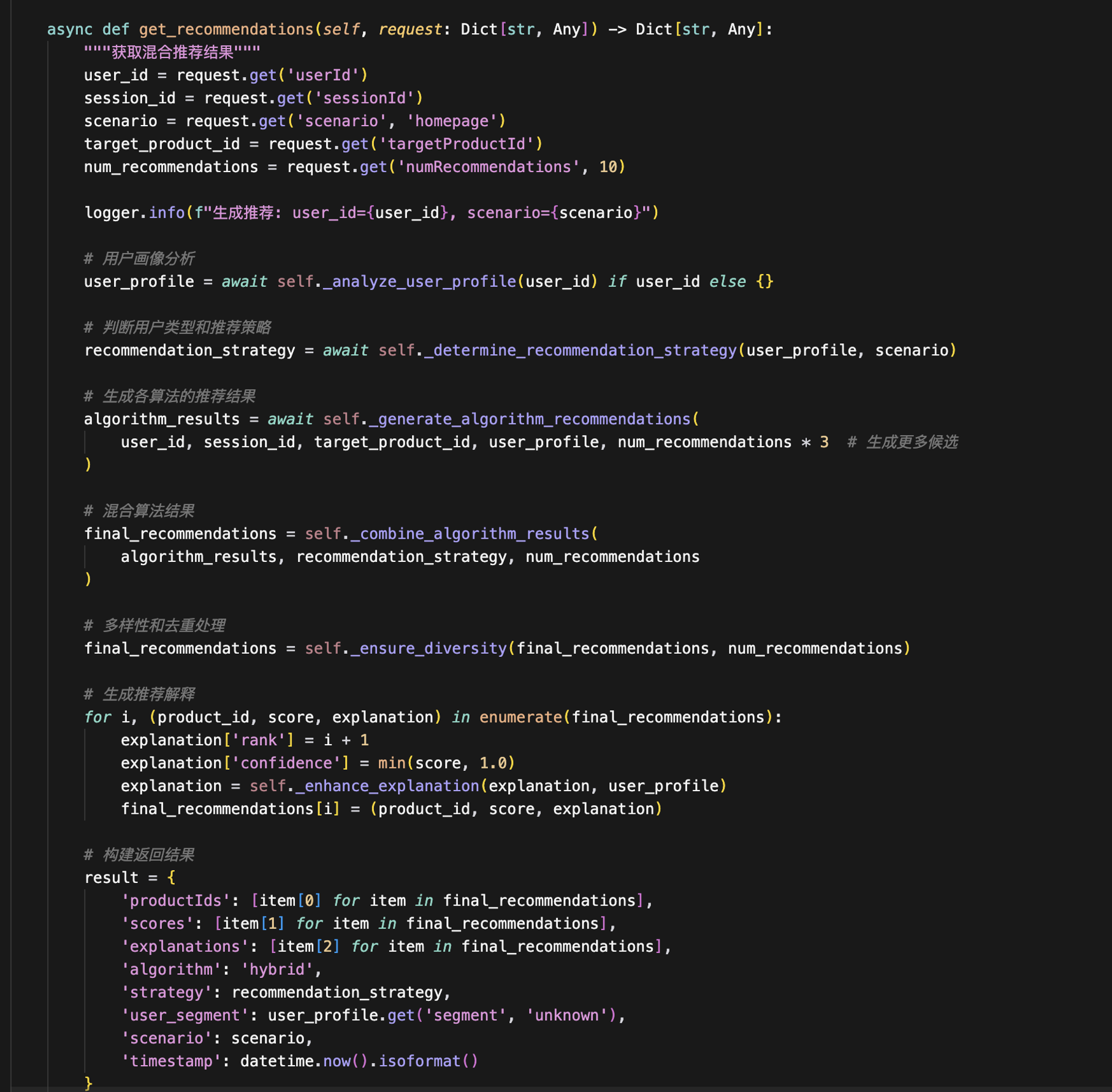
Task: Click the dictionary key 'user_segment'
Action: tap(185, 1015)
